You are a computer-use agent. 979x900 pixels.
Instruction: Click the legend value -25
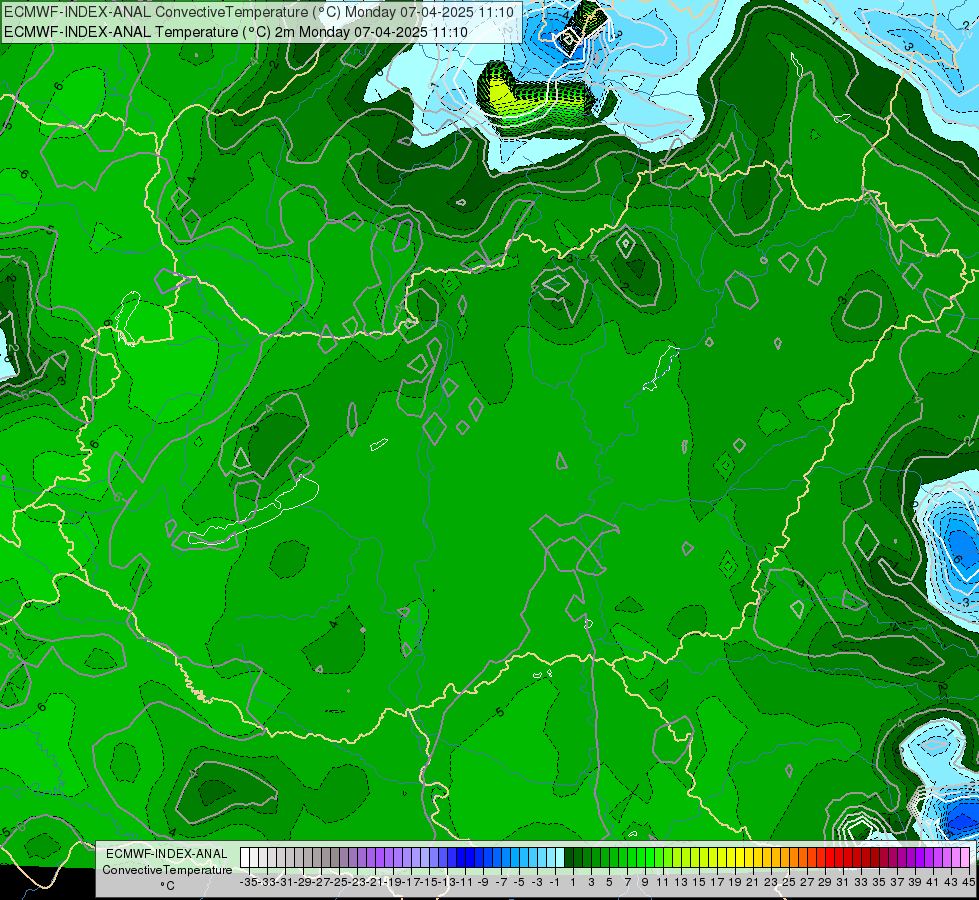[x=339, y=882]
